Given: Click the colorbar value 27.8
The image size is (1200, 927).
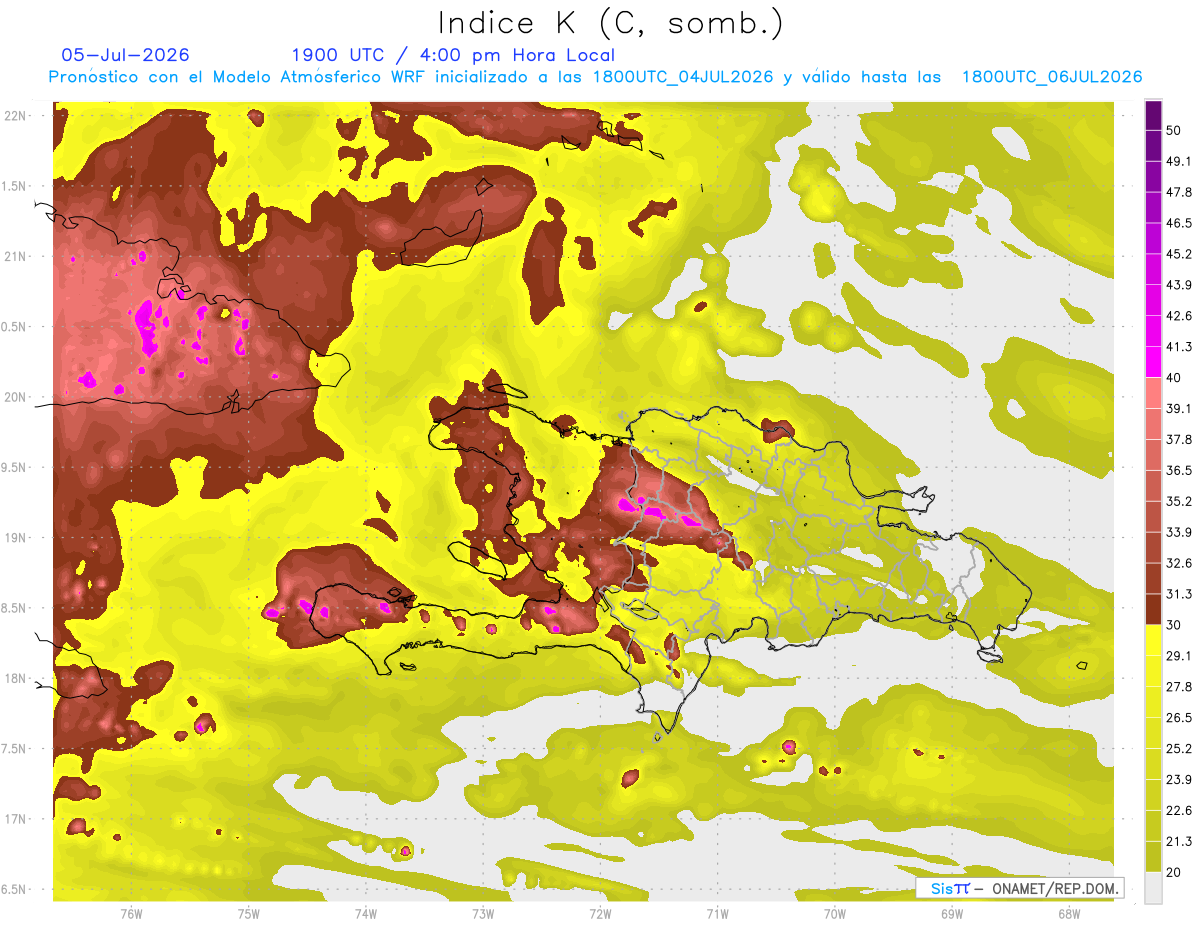Looking at the screenshot, I should pyautogui.click(x=1179, y=687).
